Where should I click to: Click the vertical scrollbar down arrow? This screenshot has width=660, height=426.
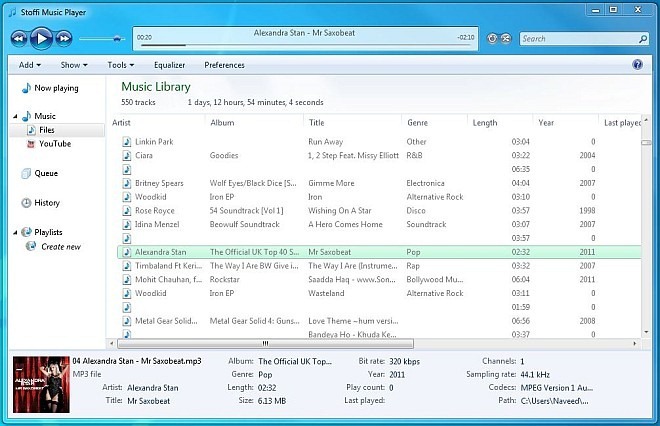coord(646,332)
